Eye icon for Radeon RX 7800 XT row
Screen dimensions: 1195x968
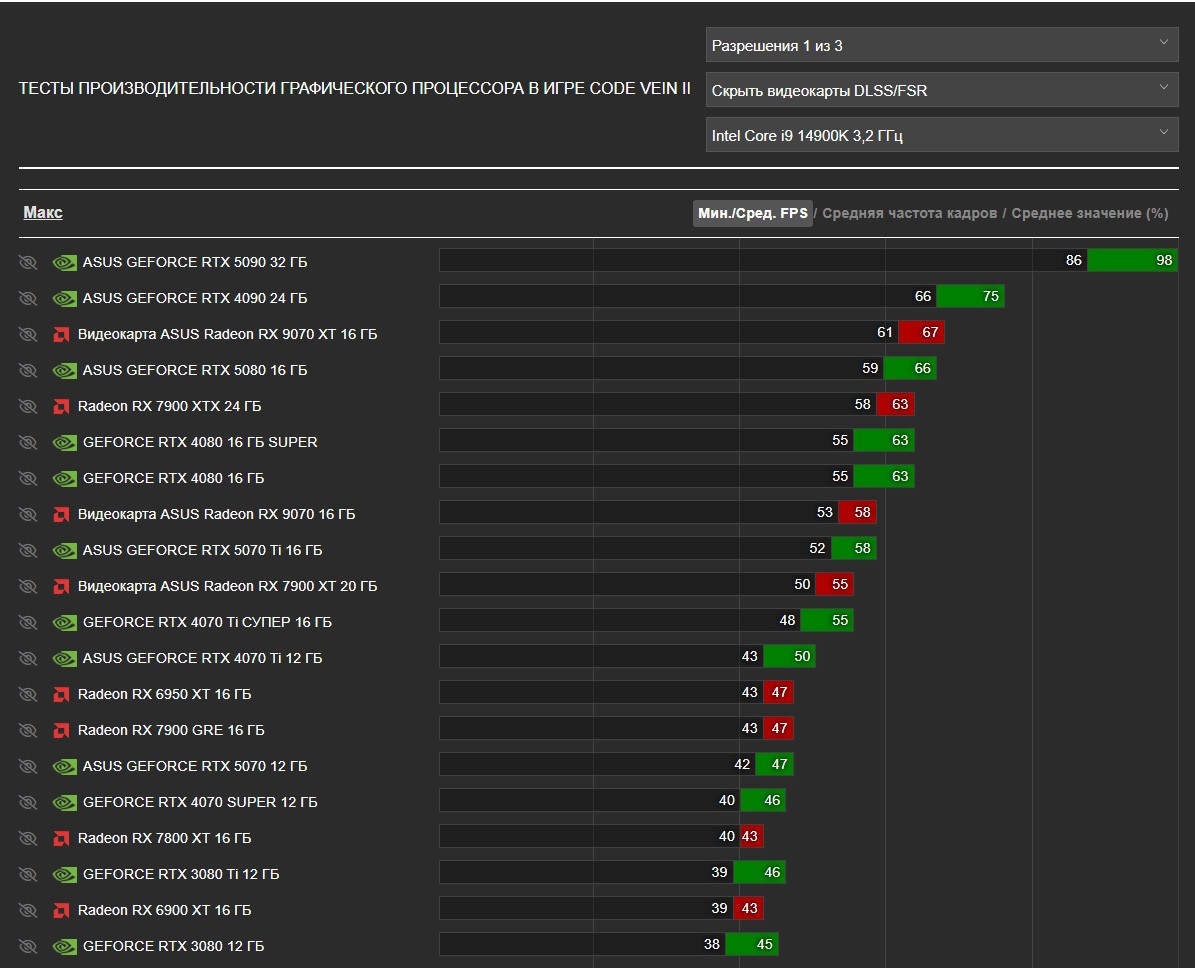28,838
